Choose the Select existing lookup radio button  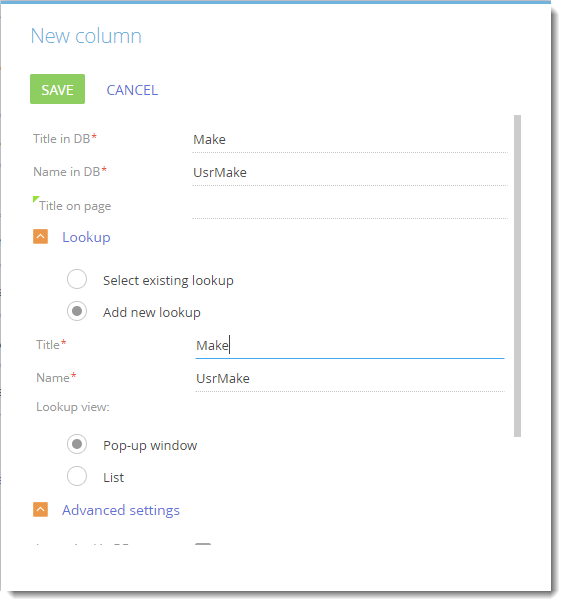click(77, 279)
